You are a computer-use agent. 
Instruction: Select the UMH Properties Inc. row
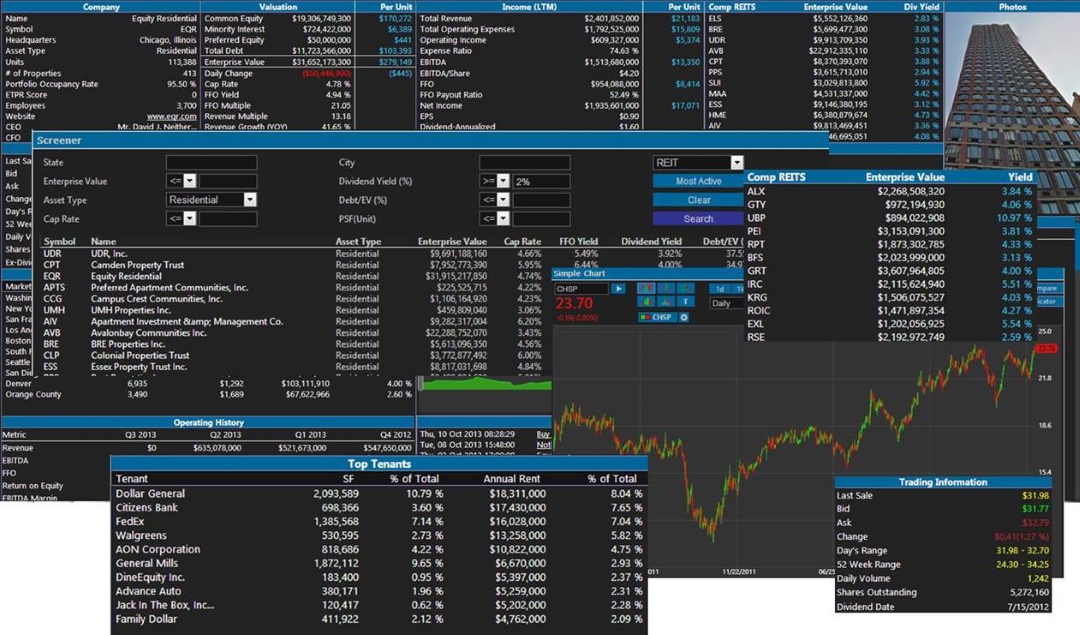point(296,311)
